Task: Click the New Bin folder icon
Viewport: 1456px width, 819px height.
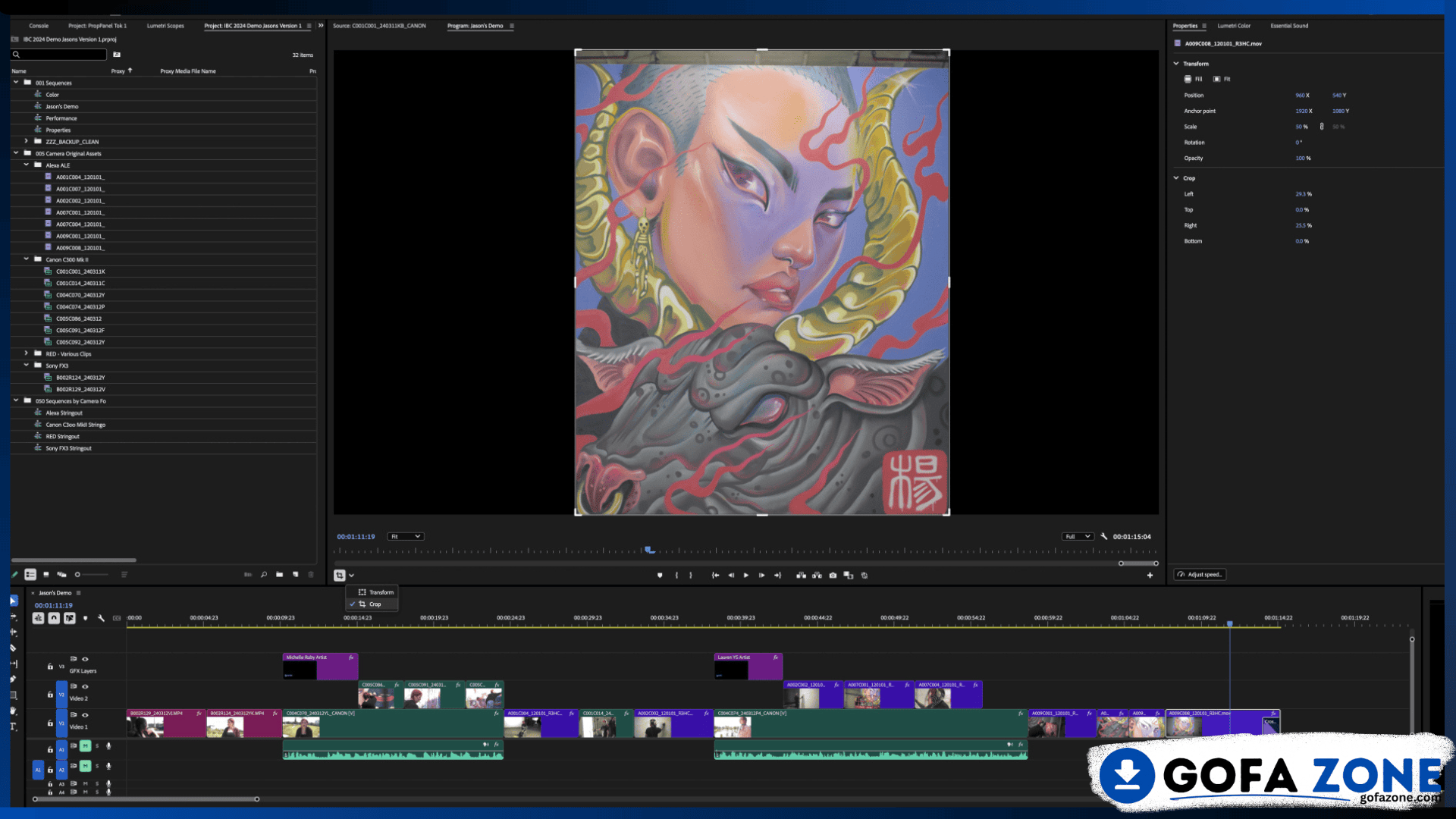Action: point(280,575)
